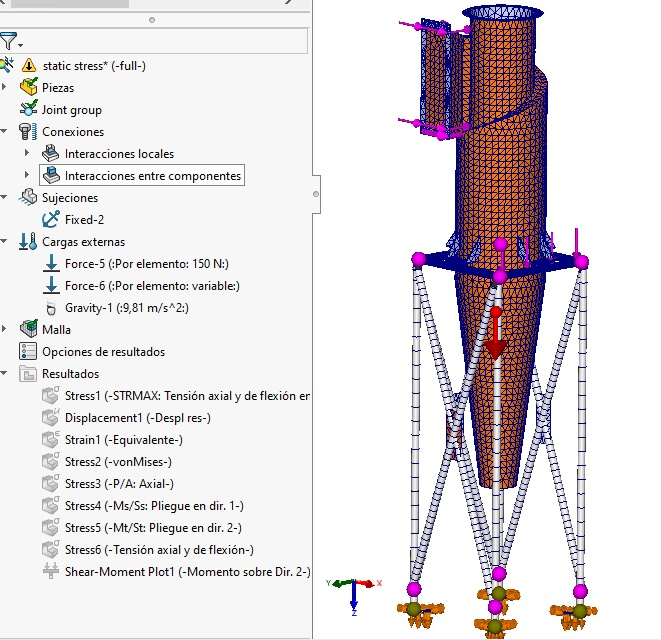Open the tree filter funnel icon
661x640 pixels.
click(8, 41)
